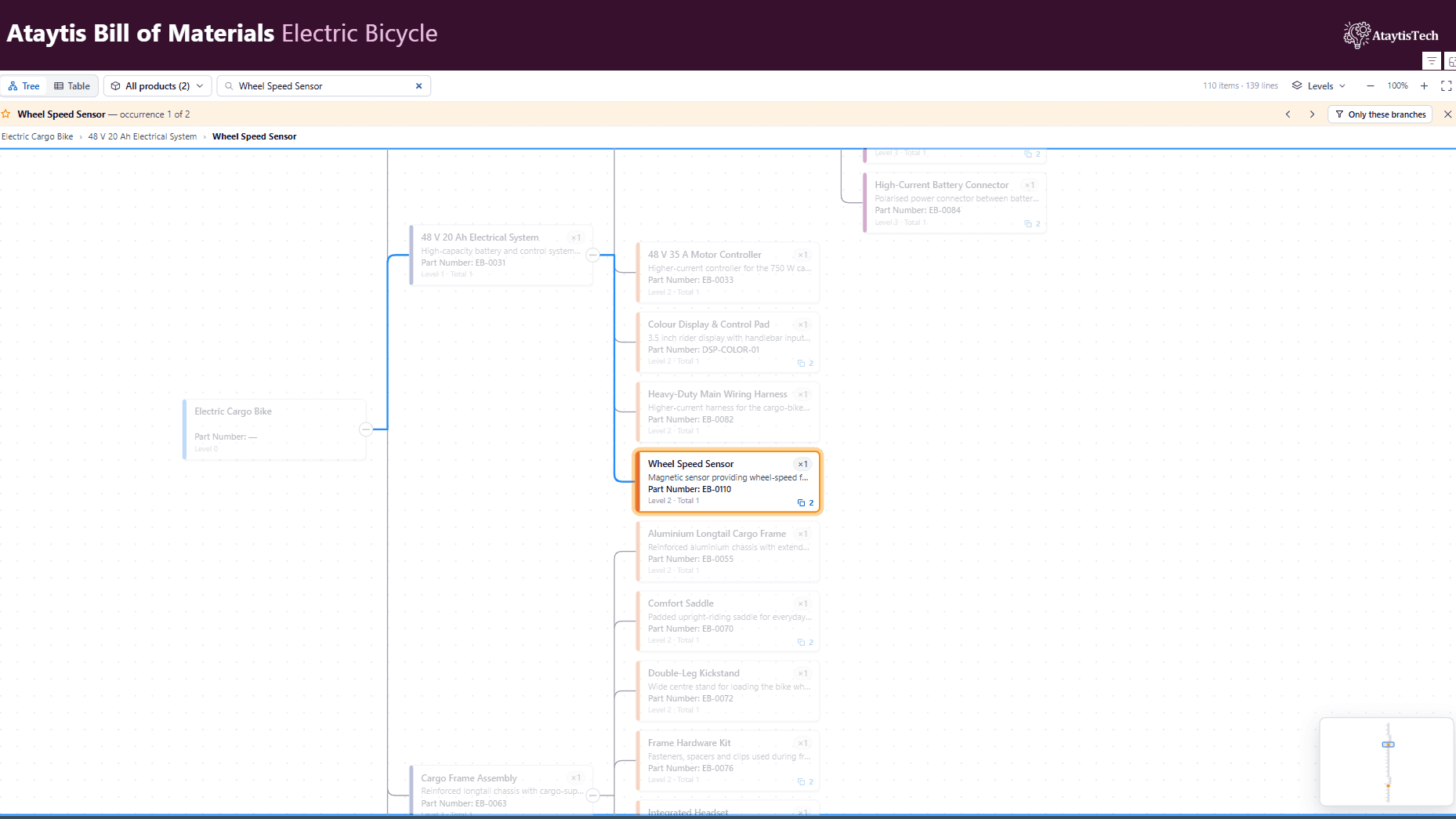Click the AtaytisTech logo
The height and width of the screenshot is (819, 1456).
(1391, 35)
